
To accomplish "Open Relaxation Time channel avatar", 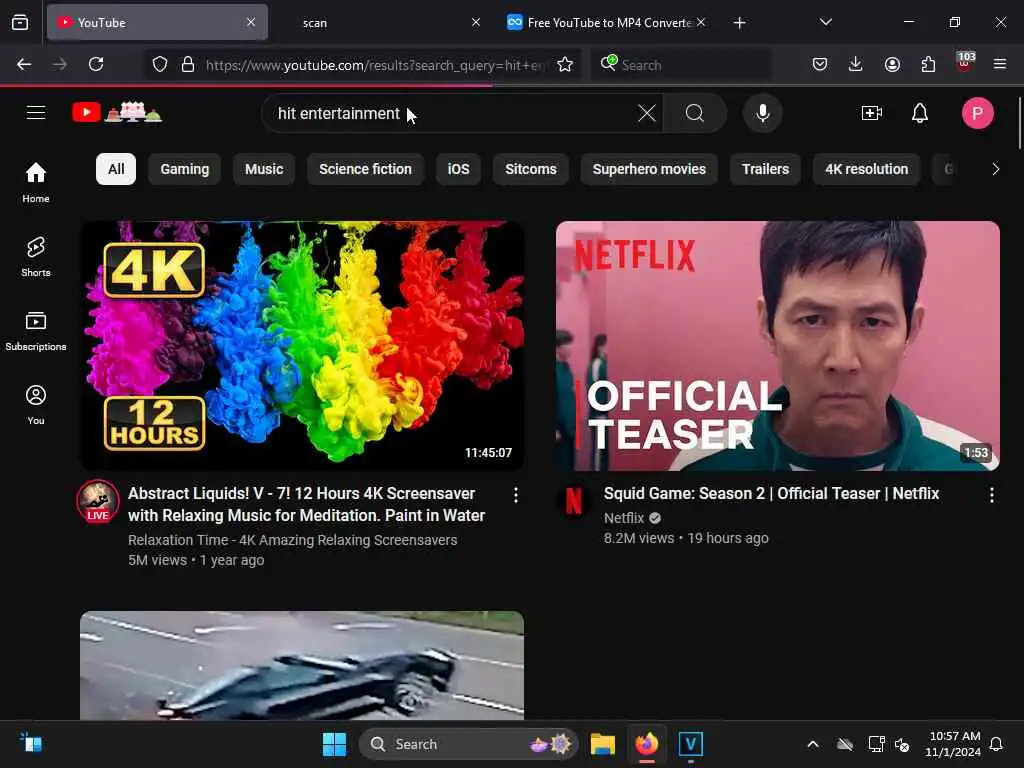I will tap(98, 501).
